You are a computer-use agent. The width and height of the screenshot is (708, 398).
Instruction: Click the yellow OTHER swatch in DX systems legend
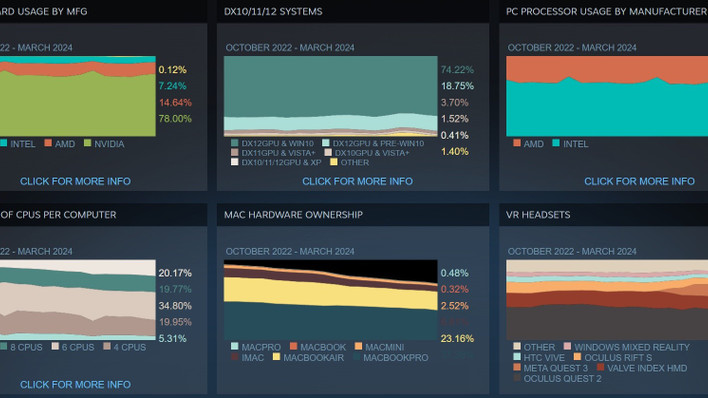coord(334,162)
